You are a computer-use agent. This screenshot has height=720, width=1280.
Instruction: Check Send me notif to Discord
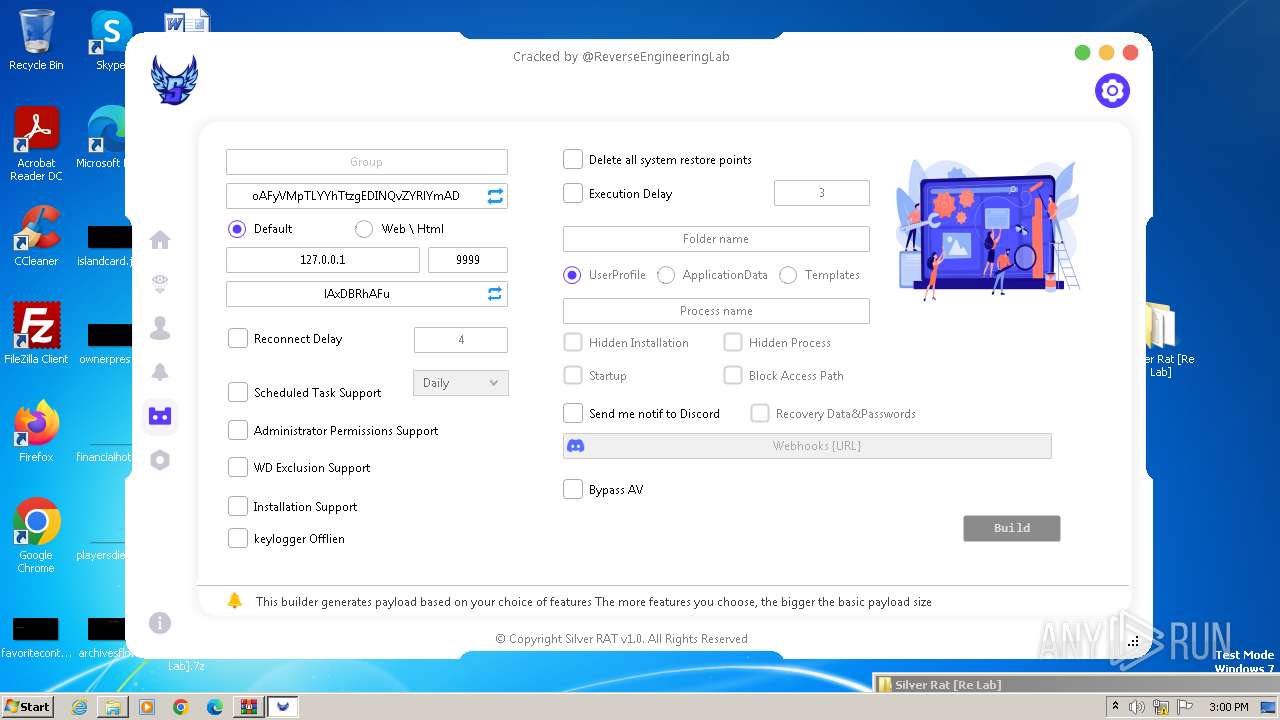click(x=573, y=413)
